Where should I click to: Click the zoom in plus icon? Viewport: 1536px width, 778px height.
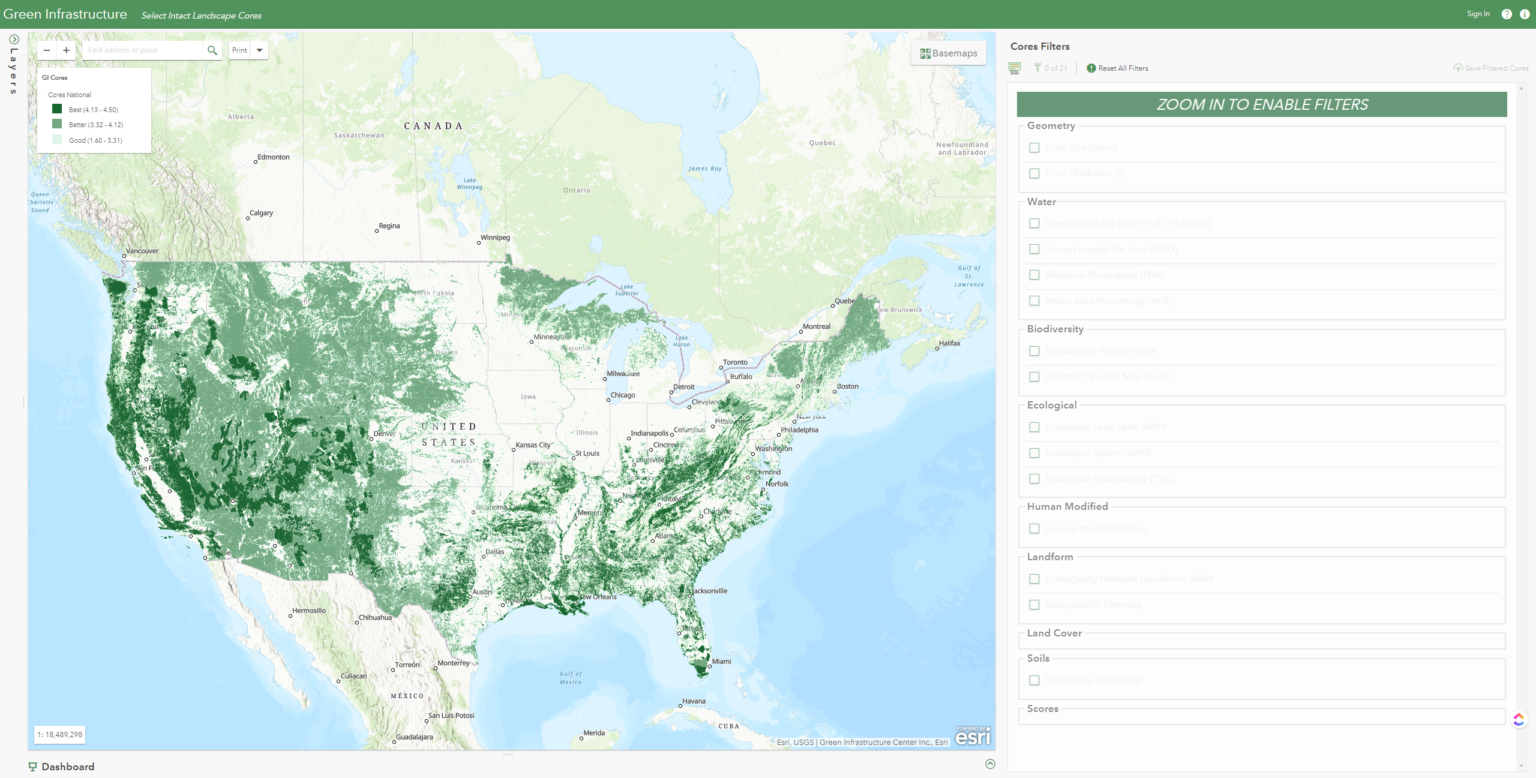[x=66, y=49]
